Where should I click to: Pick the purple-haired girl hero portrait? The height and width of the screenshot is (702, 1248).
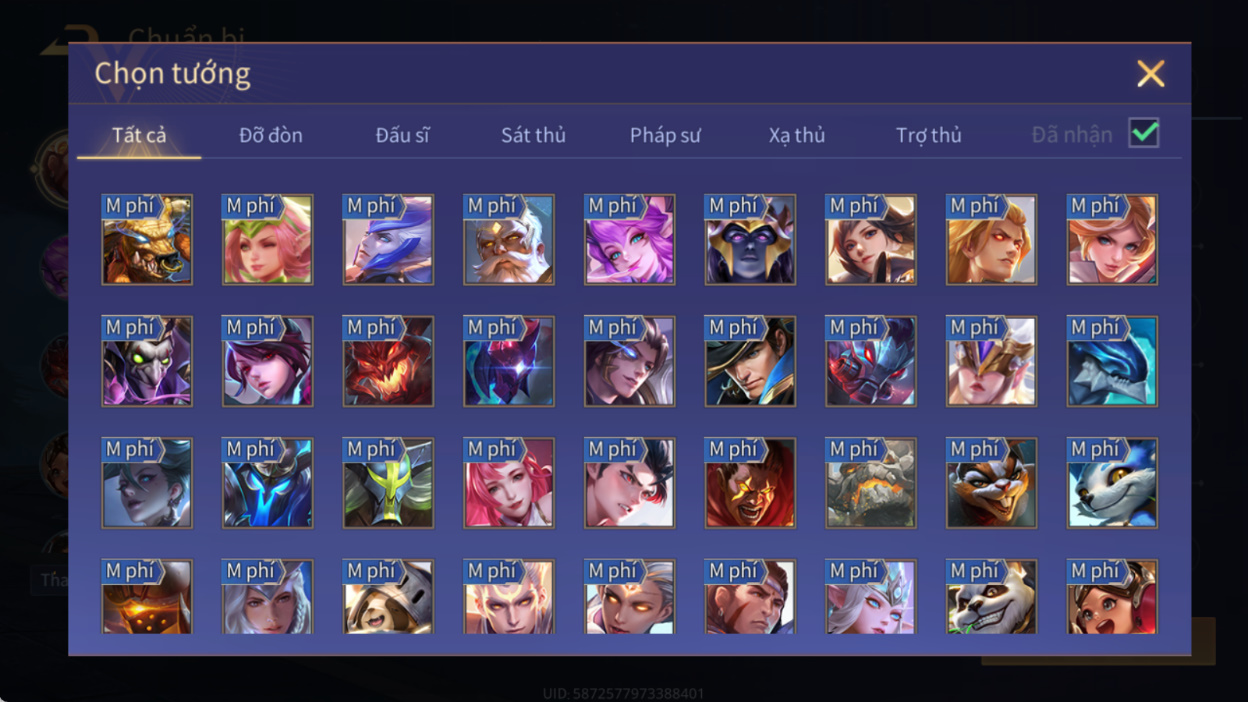point(629,240)
